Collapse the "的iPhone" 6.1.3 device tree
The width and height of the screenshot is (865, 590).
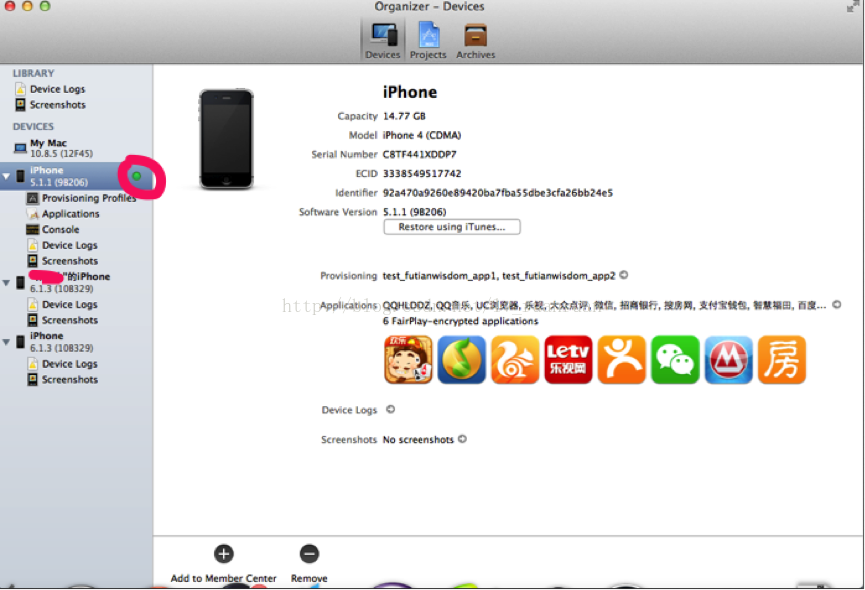[x=6, y=283]
